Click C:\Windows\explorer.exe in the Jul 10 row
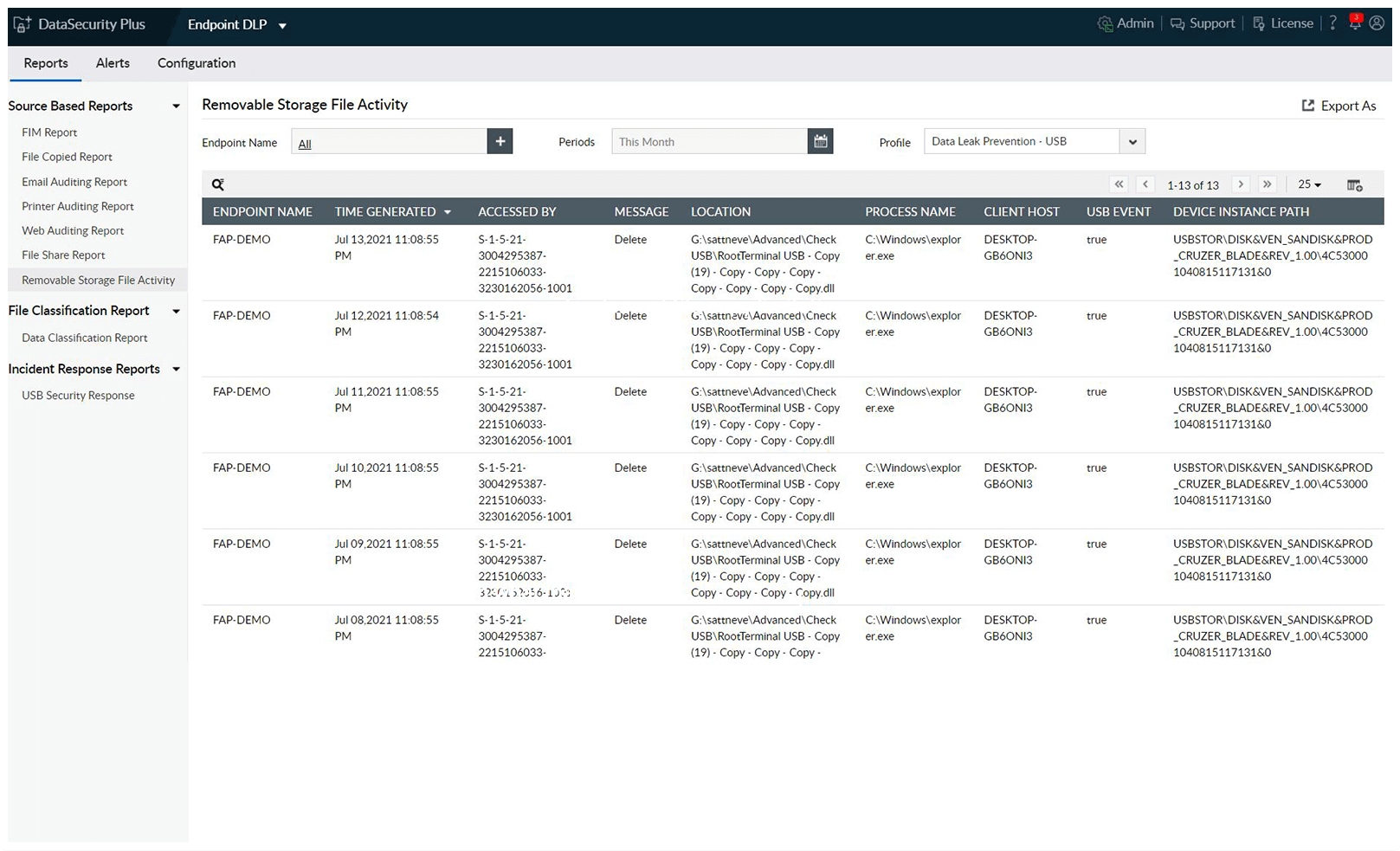Image resolution: width=1400 pixels, height=851 pixels. pyautogui.click(x=913, y=476)
